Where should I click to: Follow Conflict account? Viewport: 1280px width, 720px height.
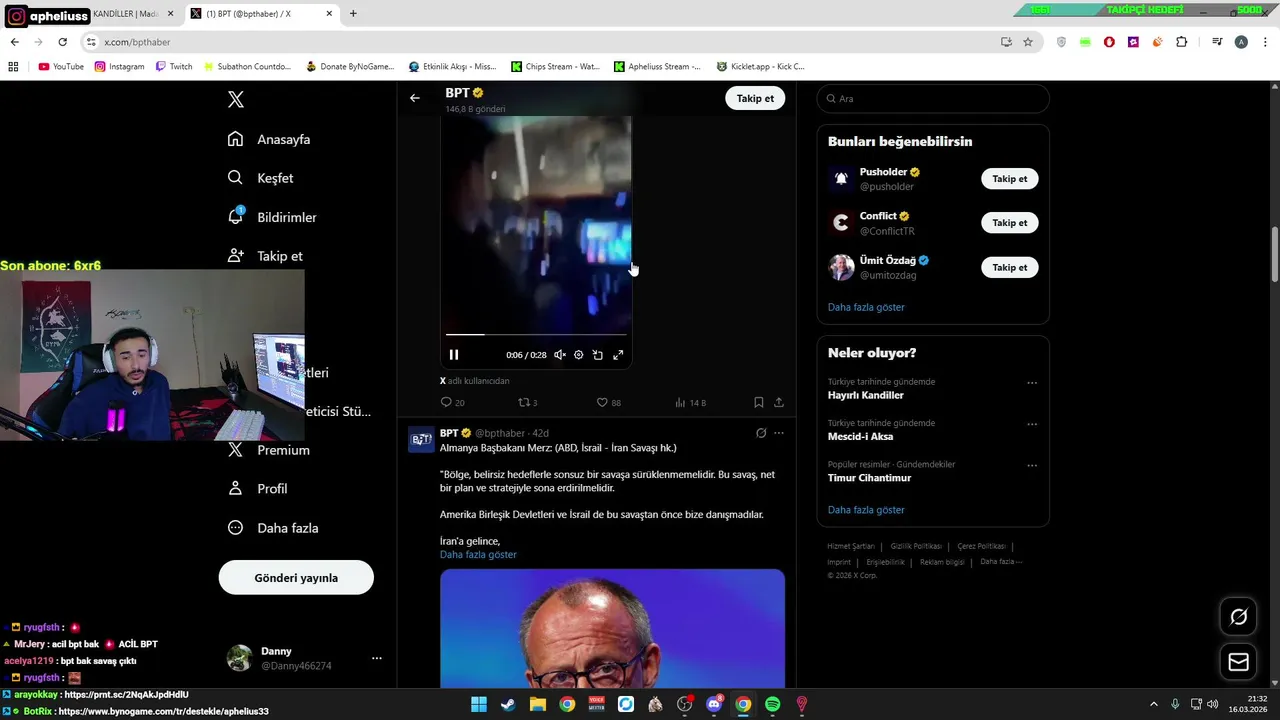pos(1010,223)
